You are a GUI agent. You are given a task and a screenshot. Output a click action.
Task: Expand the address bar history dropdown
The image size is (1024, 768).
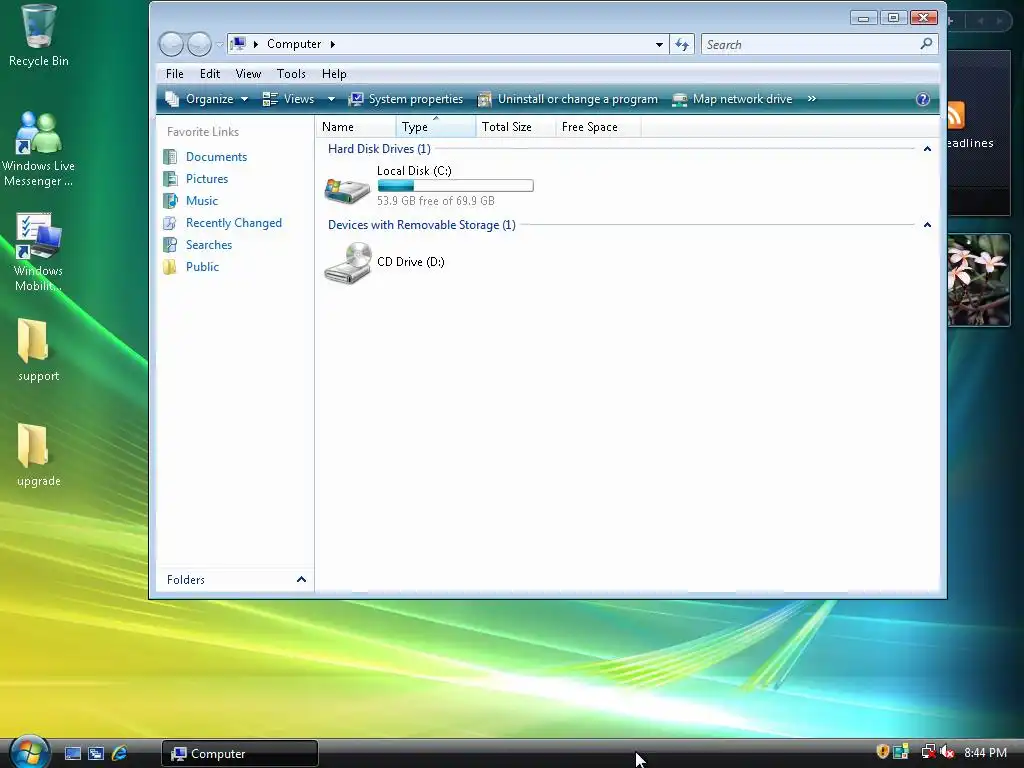point(659,44)
